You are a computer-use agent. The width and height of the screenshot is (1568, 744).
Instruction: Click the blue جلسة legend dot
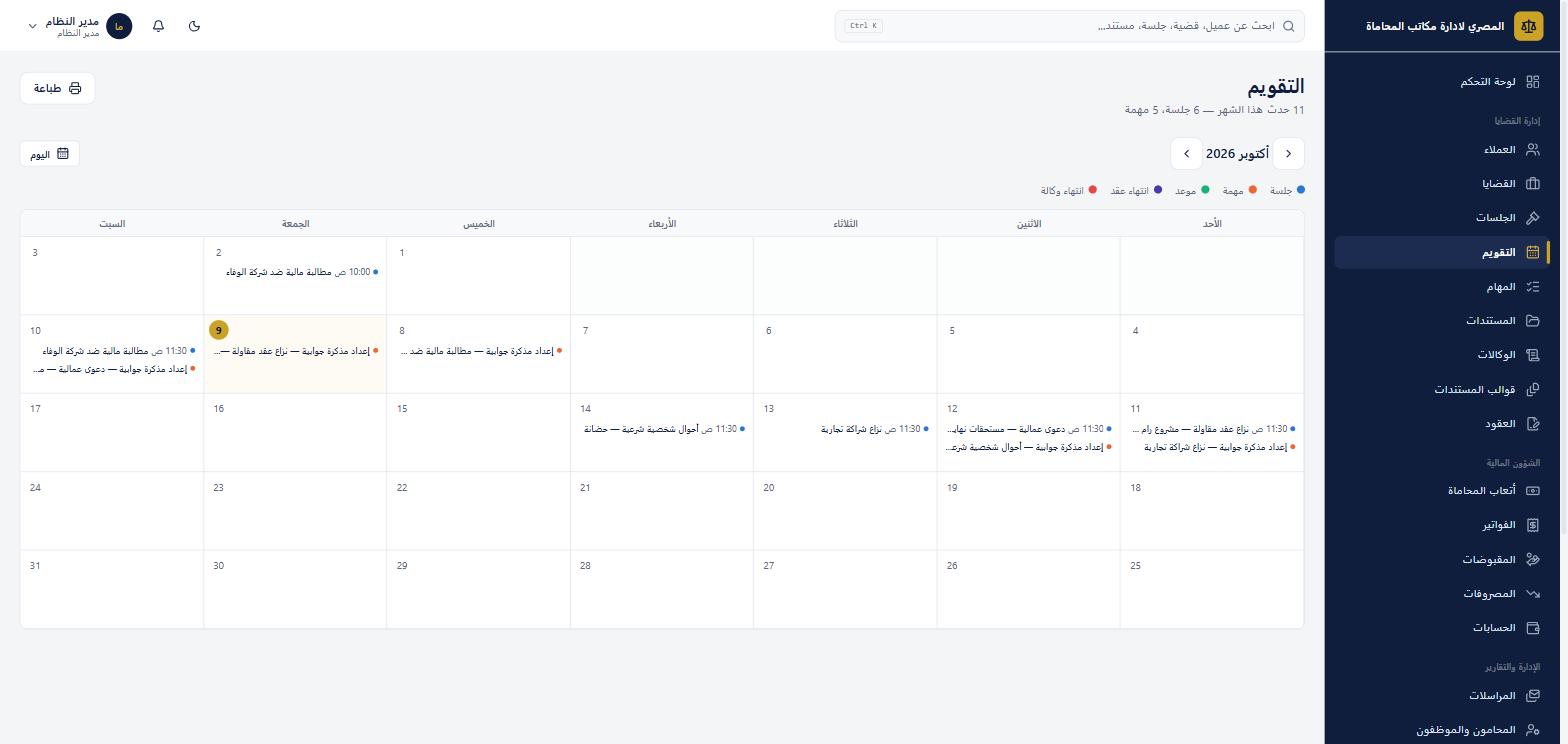pyautogui.click(x=1300, y=190)
